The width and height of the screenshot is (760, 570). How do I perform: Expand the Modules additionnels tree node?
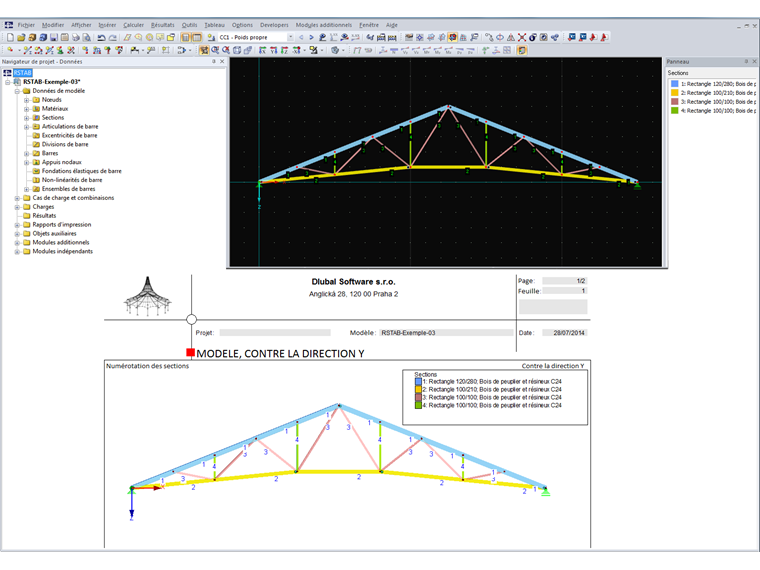17,243
